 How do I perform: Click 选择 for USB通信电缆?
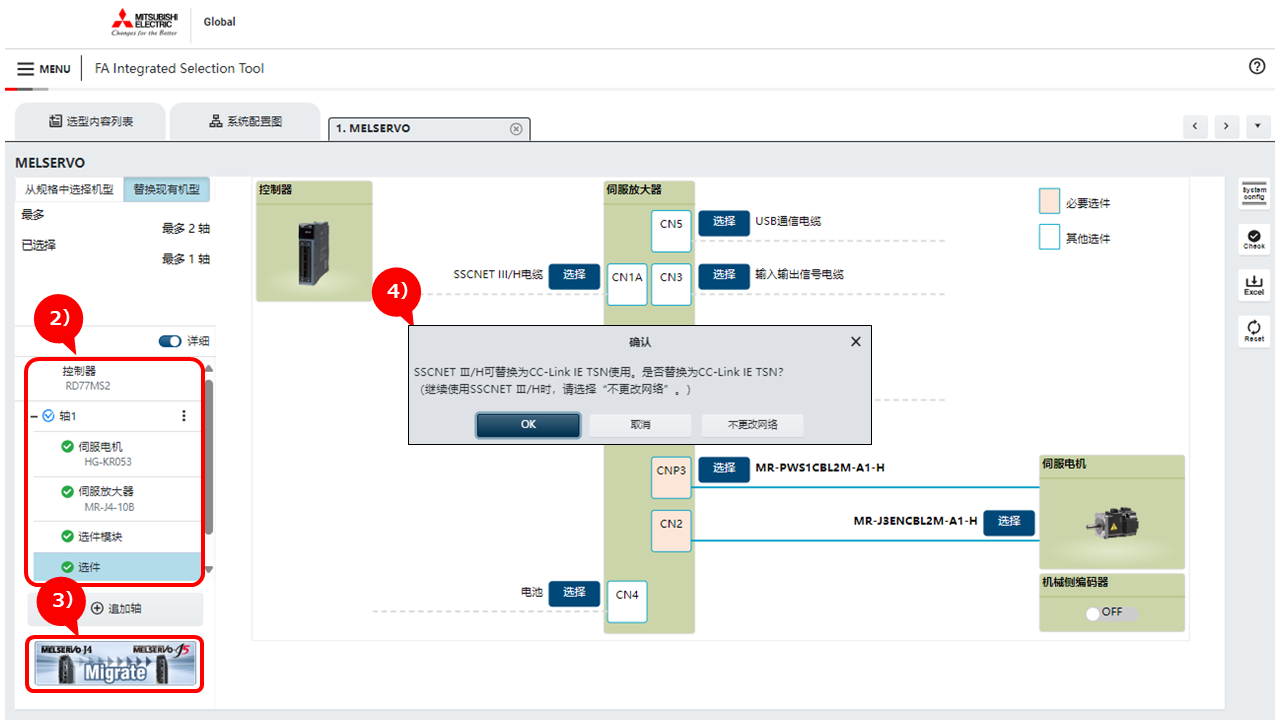(x=724, y=222)
